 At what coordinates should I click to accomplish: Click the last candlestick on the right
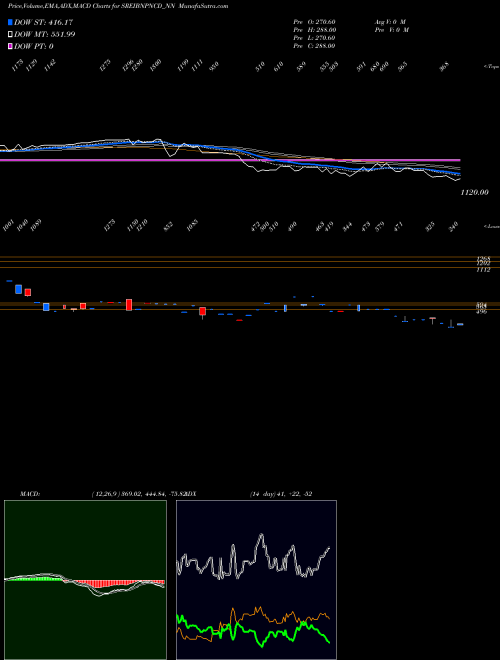coord(460,324)
